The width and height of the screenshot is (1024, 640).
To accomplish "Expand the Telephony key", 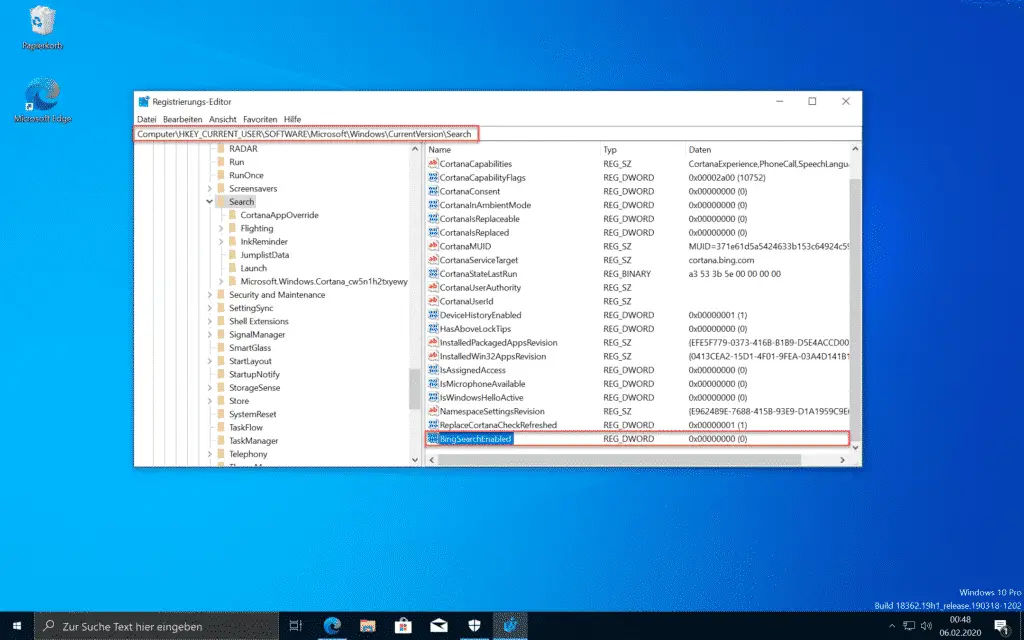I will [210, 454].
